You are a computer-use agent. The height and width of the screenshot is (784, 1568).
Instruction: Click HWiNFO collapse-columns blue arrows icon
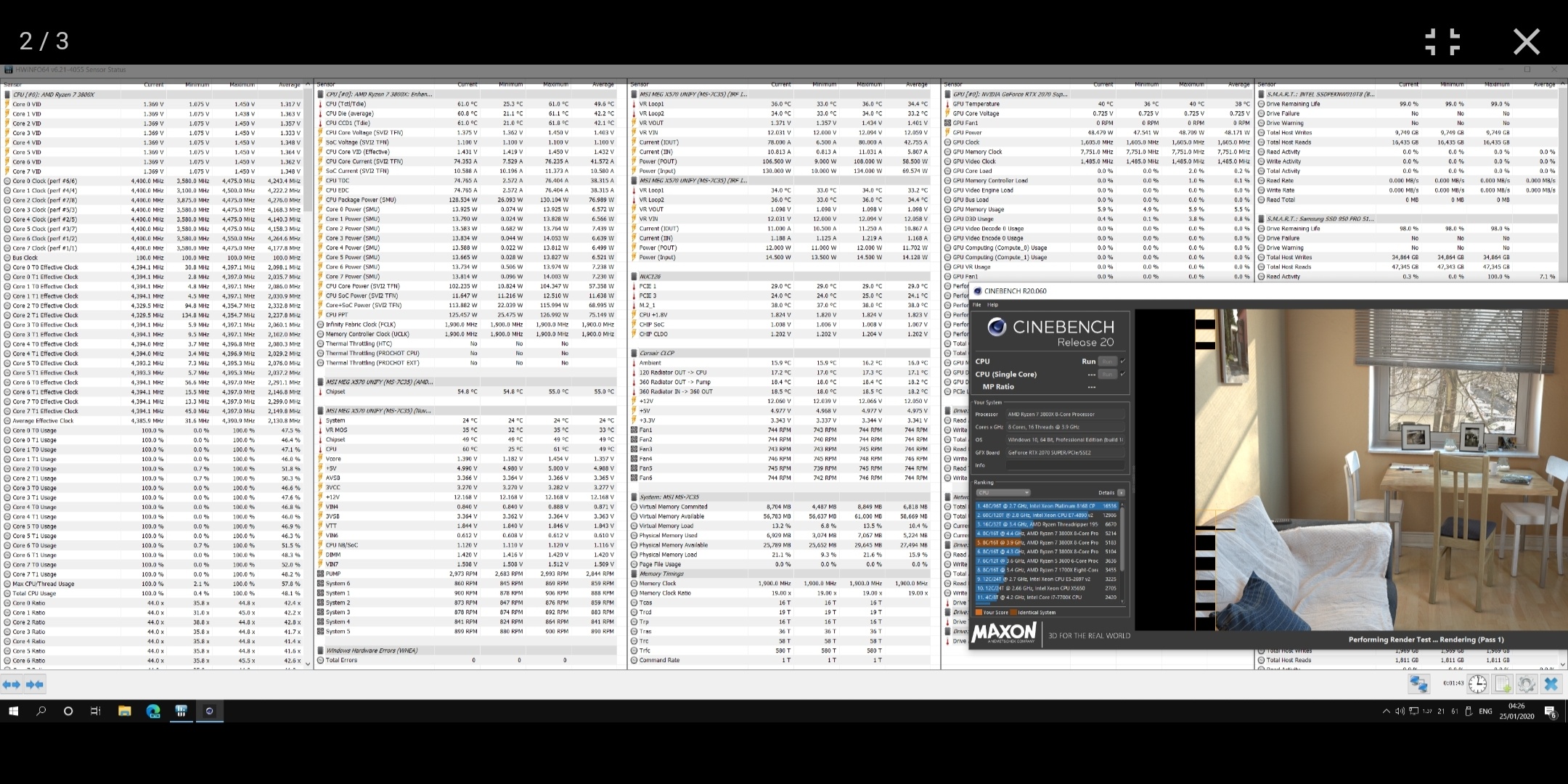pos(35,684)
